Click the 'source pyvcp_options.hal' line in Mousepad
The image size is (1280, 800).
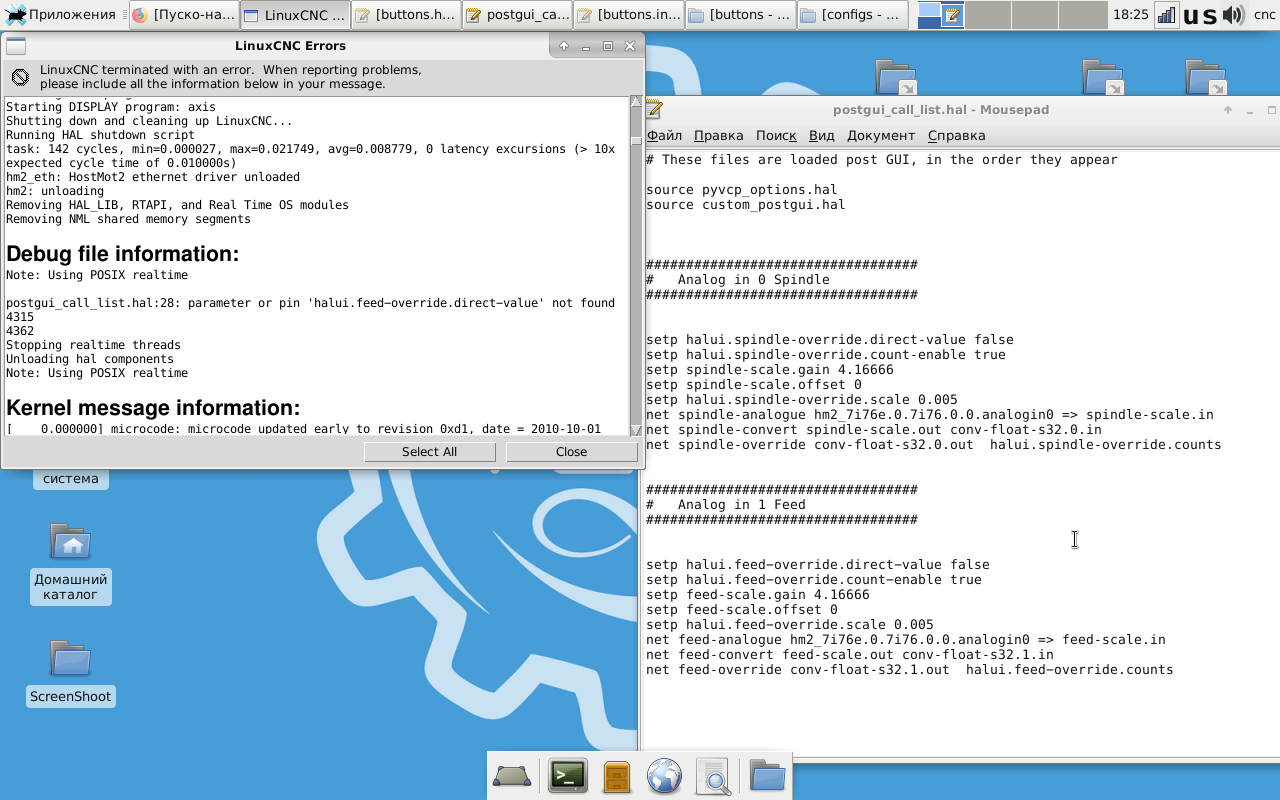(741, 190)
